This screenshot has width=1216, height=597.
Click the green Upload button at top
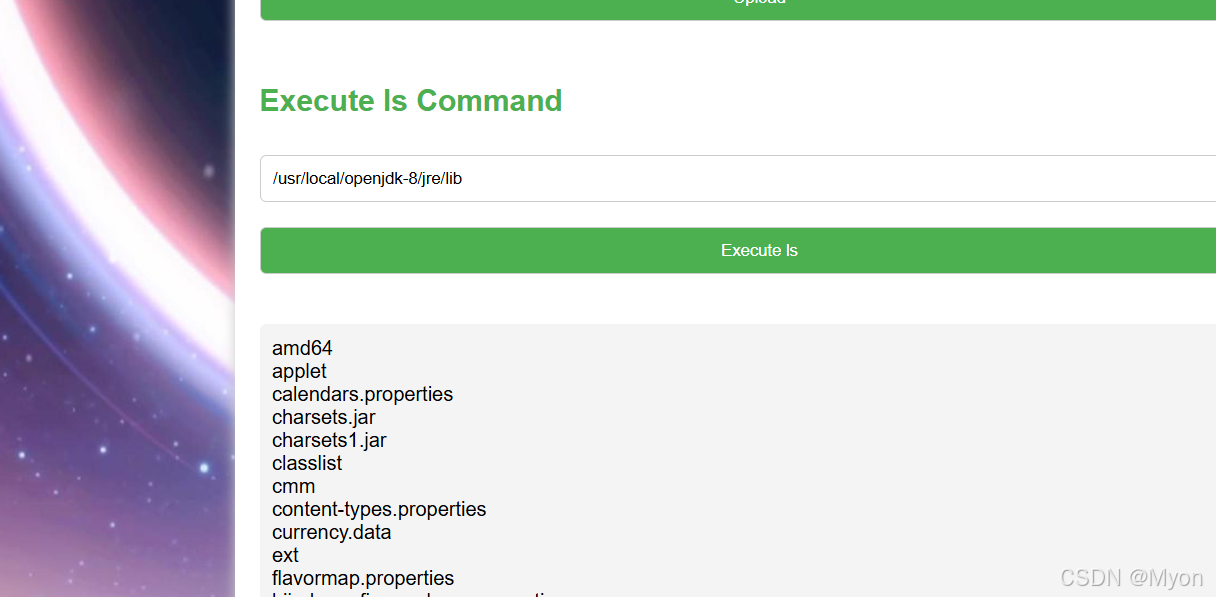coord(738,9)
